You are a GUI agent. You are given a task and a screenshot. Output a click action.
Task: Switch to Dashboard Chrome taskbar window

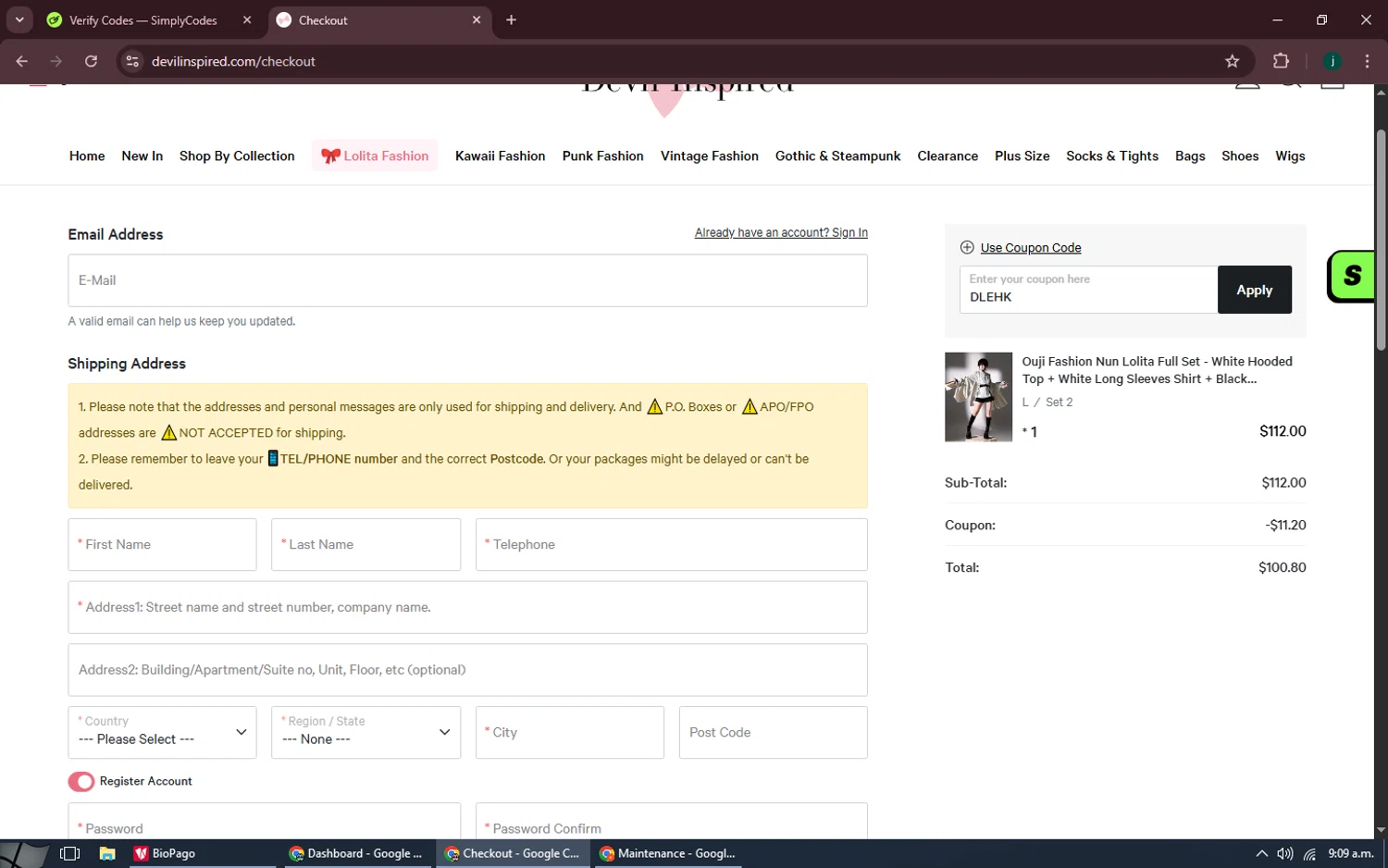coord(355,853)
